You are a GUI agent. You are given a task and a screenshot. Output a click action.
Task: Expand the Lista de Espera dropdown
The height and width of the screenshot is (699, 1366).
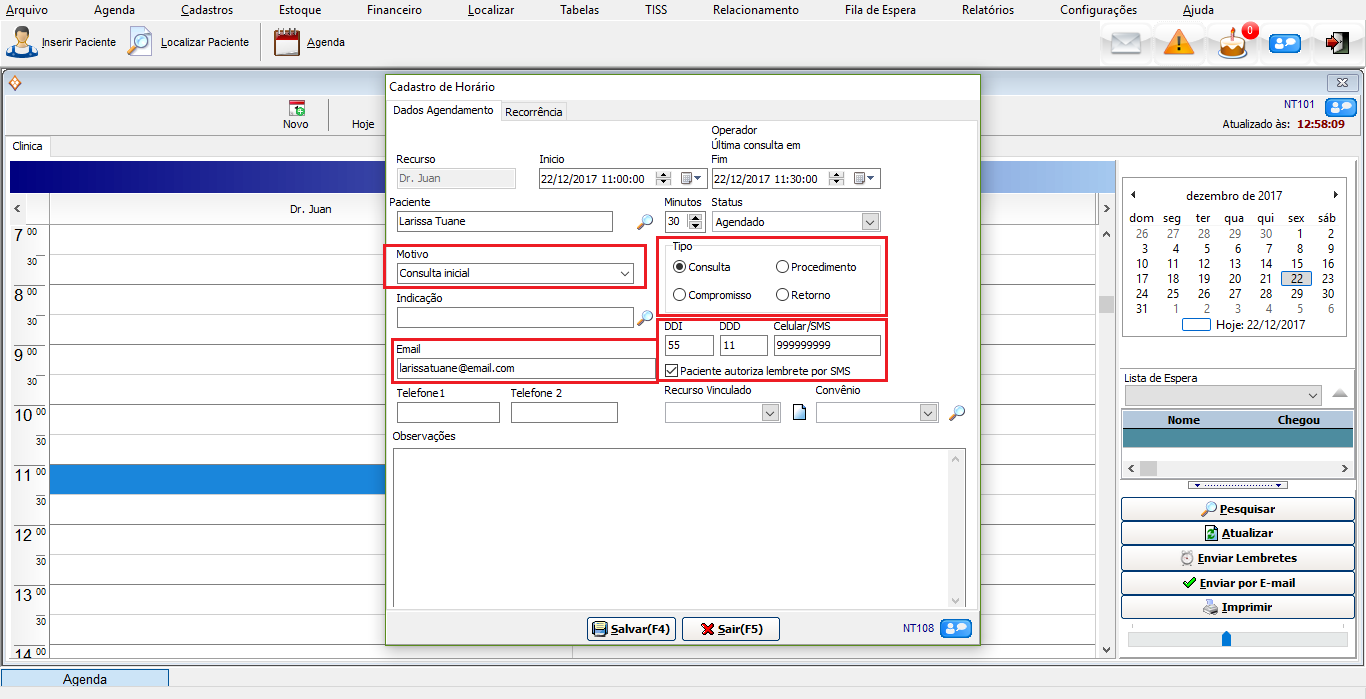pyautogui.click(x=1312, y=396)
